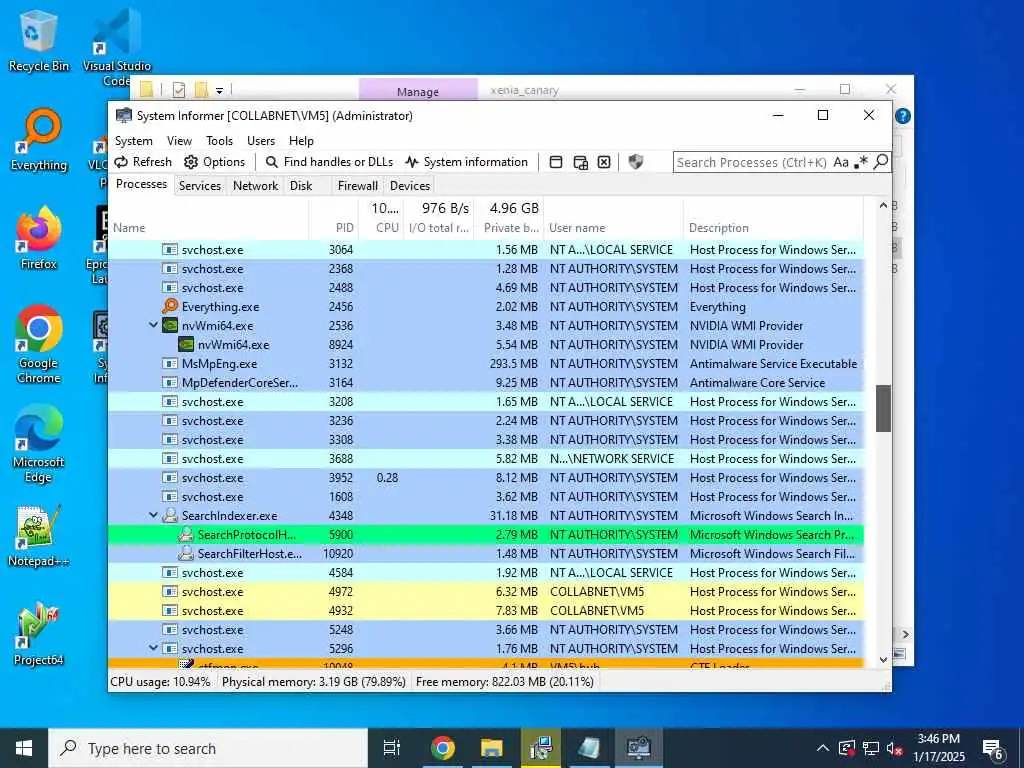Click the SearchIndexer.exe process icon
The height and width of the screenshot is (768, 1024).
(170, 515)
